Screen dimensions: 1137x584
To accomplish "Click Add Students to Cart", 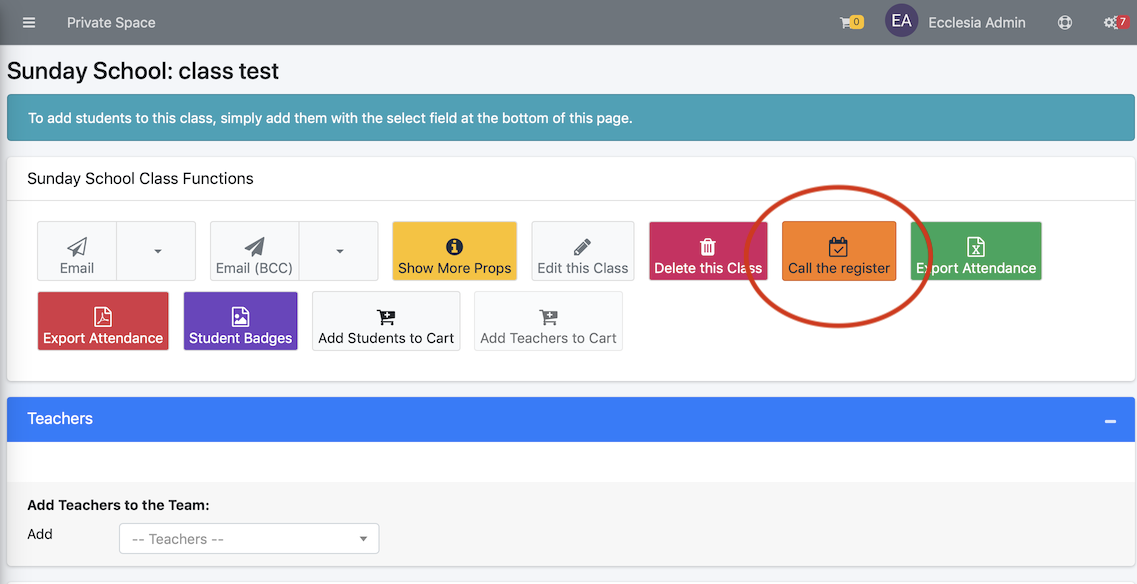I will coord(386,321).
